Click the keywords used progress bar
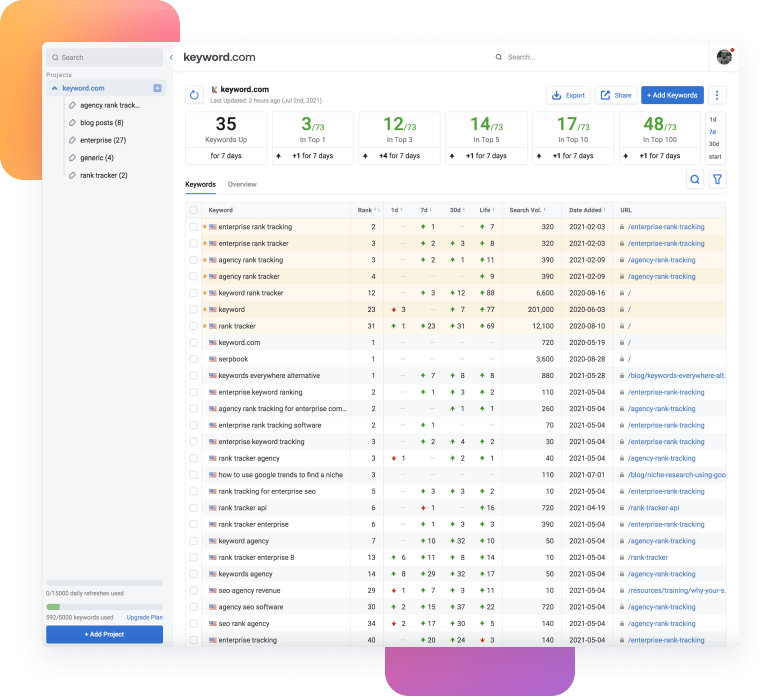This screenshot has height=696, width=768. [104, 607]
